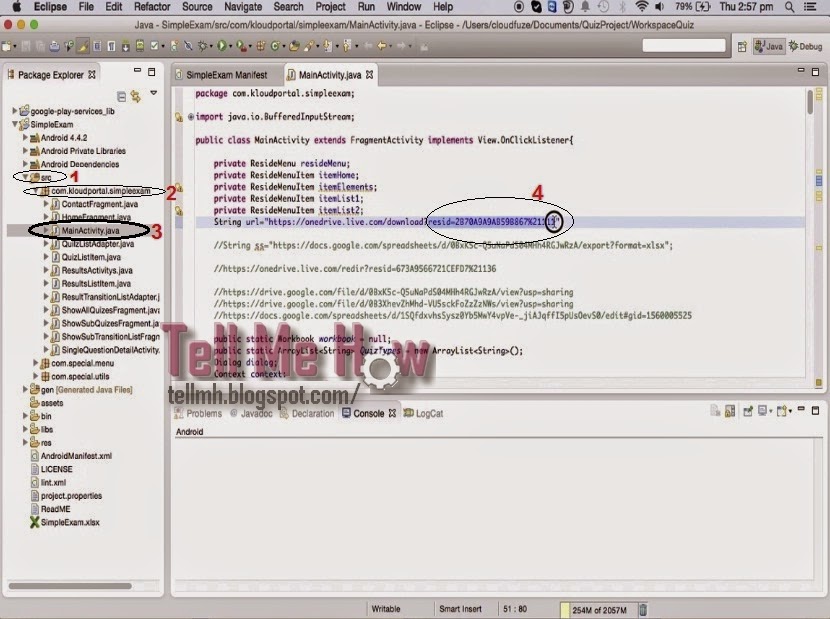Switch to the SimpleExam Manifest tab
The width and height of the screenshot is (830, 619).
coord(226,75)
